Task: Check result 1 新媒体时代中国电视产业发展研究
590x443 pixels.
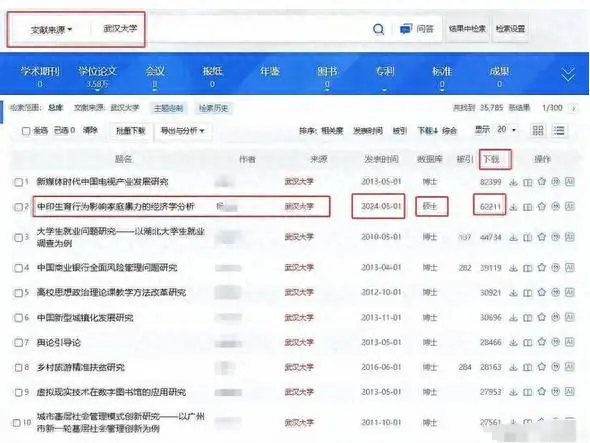Action: [x=18, y=183]
